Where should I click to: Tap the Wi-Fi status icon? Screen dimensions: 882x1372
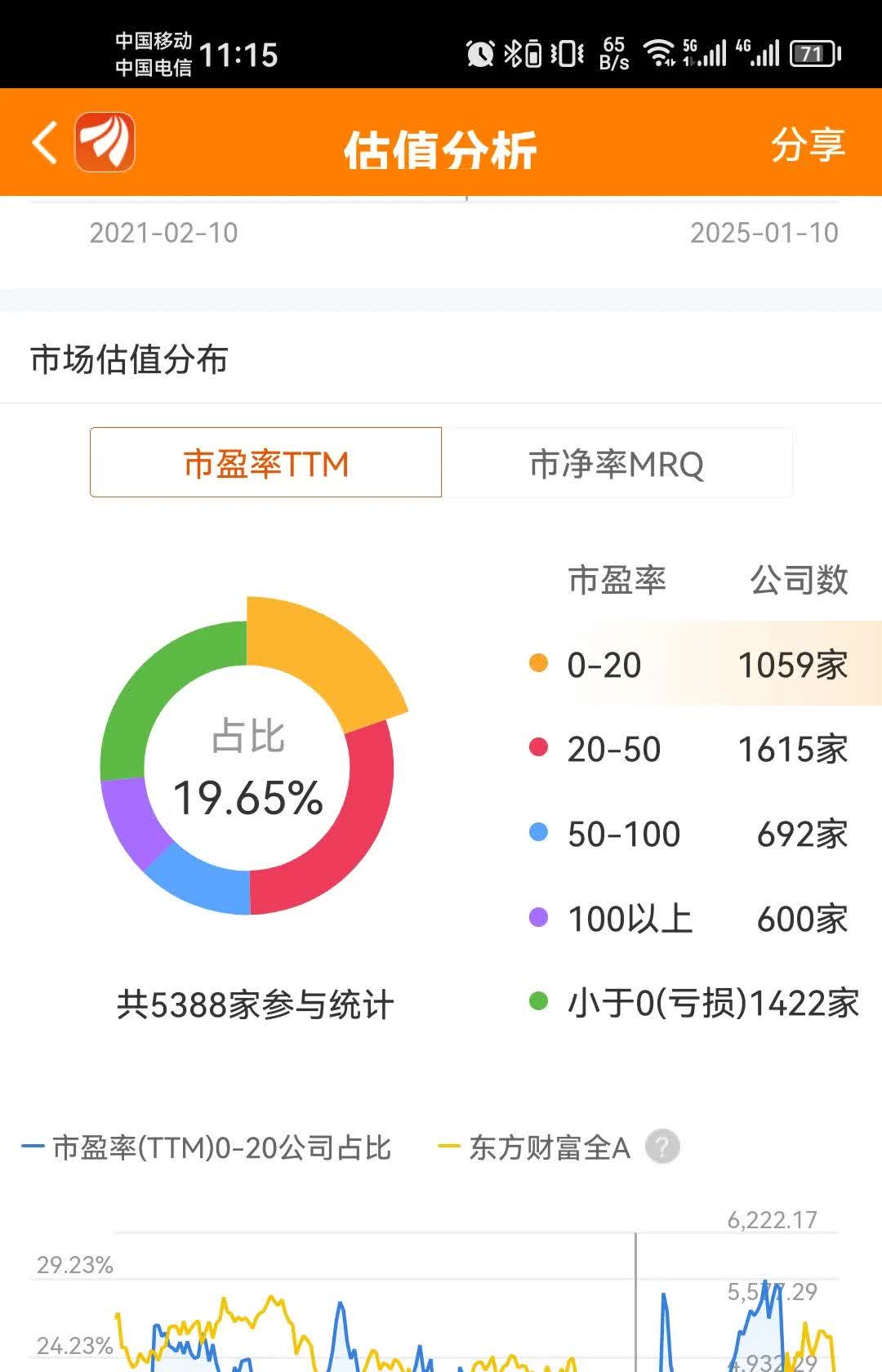(x=658, y=54)
